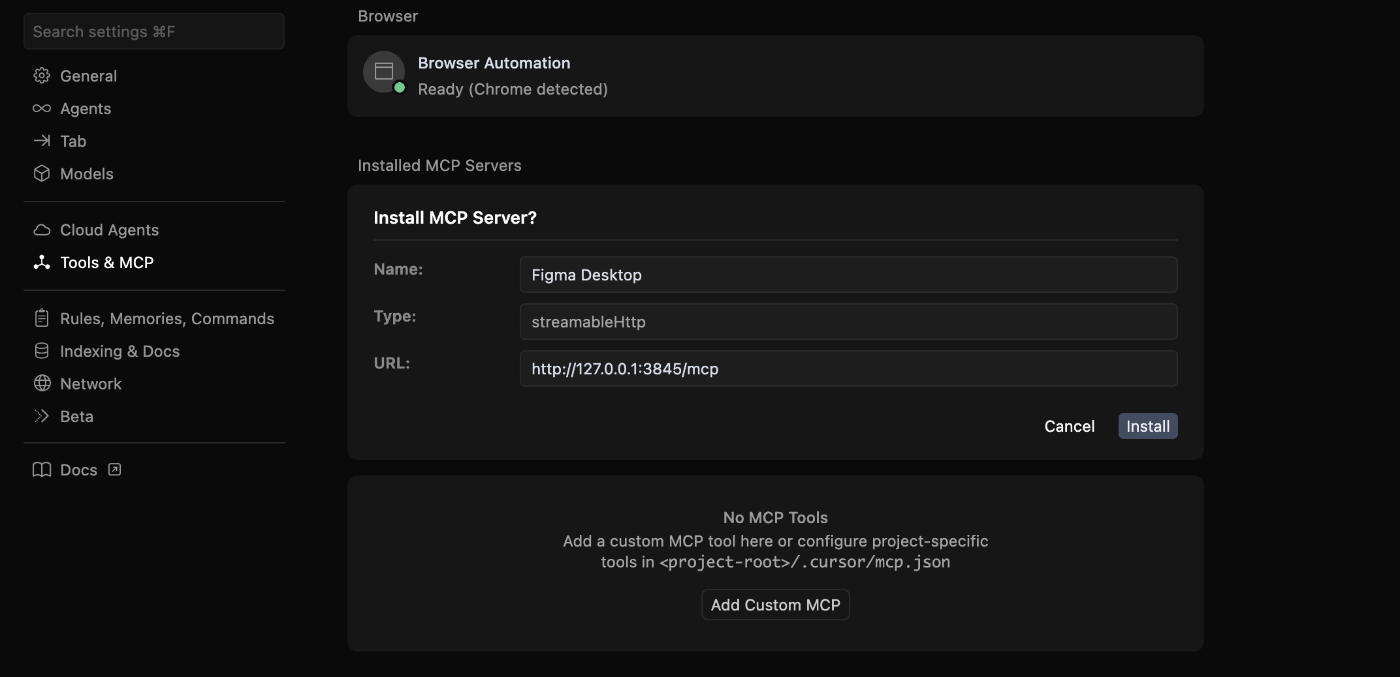
Task: Click the 'No MCP Tools' text
Action: (775, 518)
